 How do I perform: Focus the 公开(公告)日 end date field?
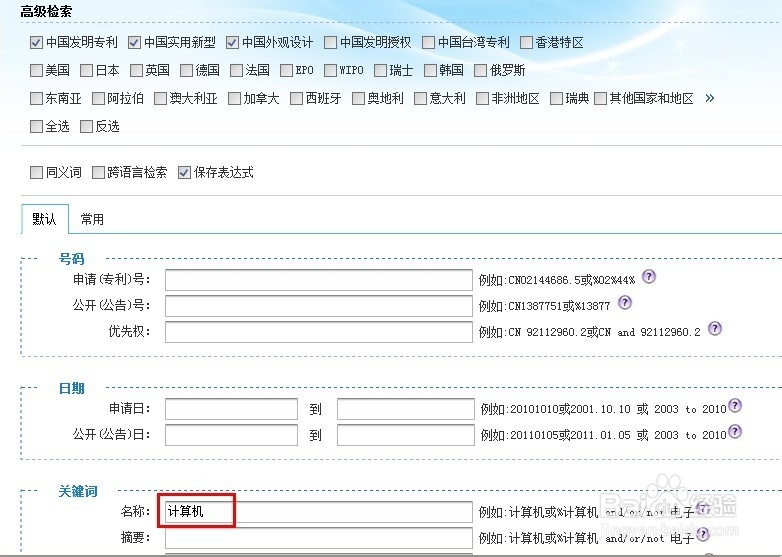(x=405, y=435)
